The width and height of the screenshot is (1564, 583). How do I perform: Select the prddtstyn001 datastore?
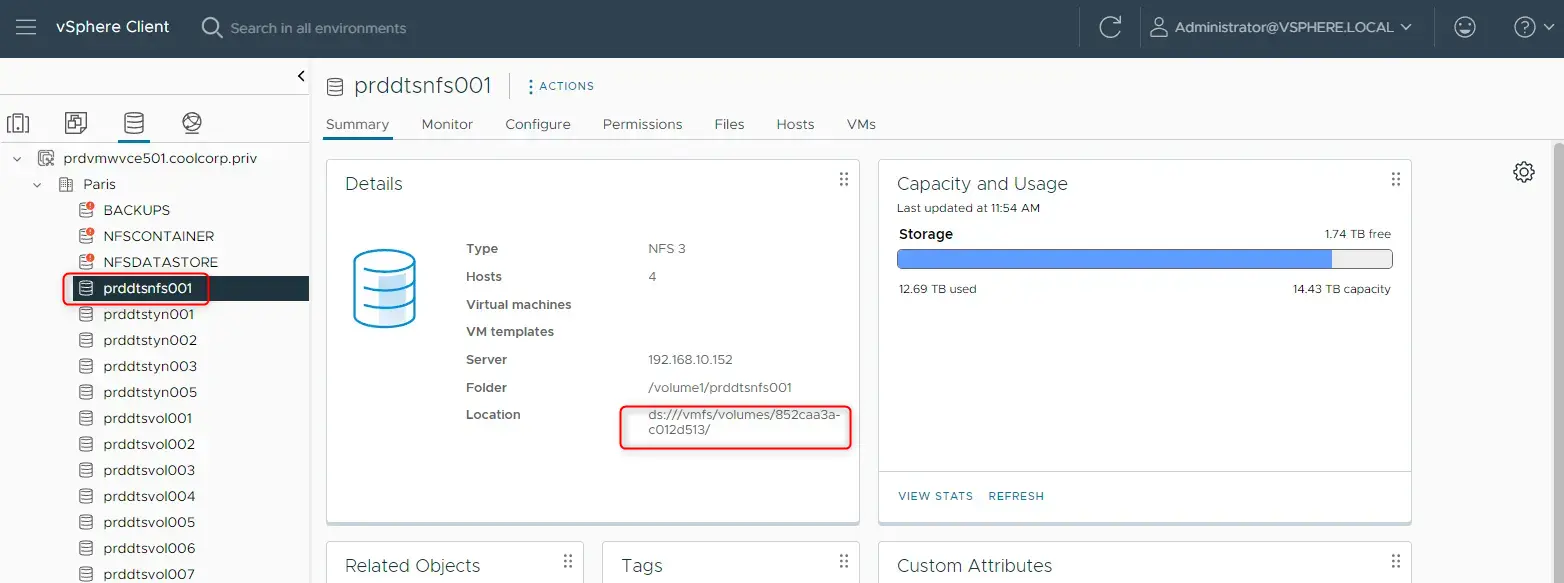tap(148, 314)
